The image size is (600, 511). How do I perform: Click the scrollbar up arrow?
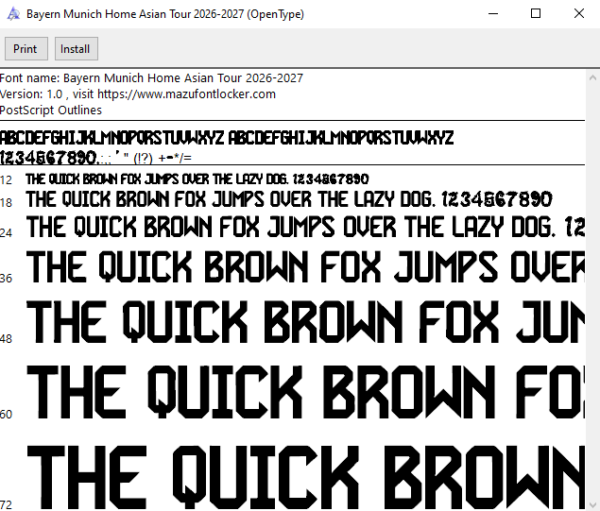click(x=593, y=78)
